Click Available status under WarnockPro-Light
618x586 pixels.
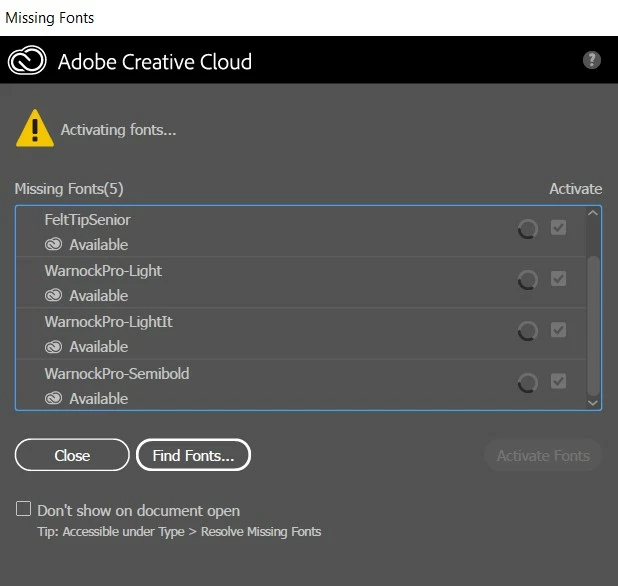tap(99, 296)
